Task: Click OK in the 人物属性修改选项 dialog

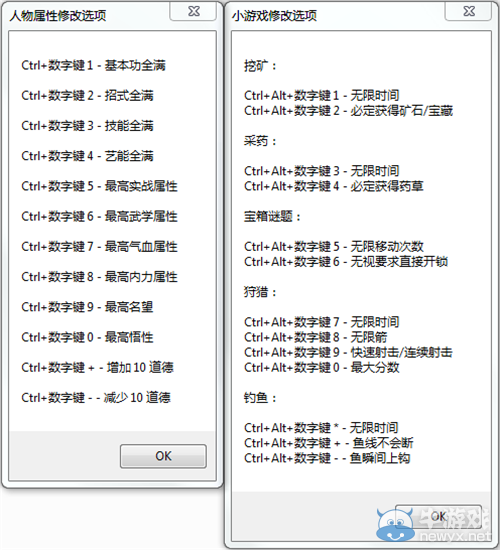Action: tap(163, 456)
